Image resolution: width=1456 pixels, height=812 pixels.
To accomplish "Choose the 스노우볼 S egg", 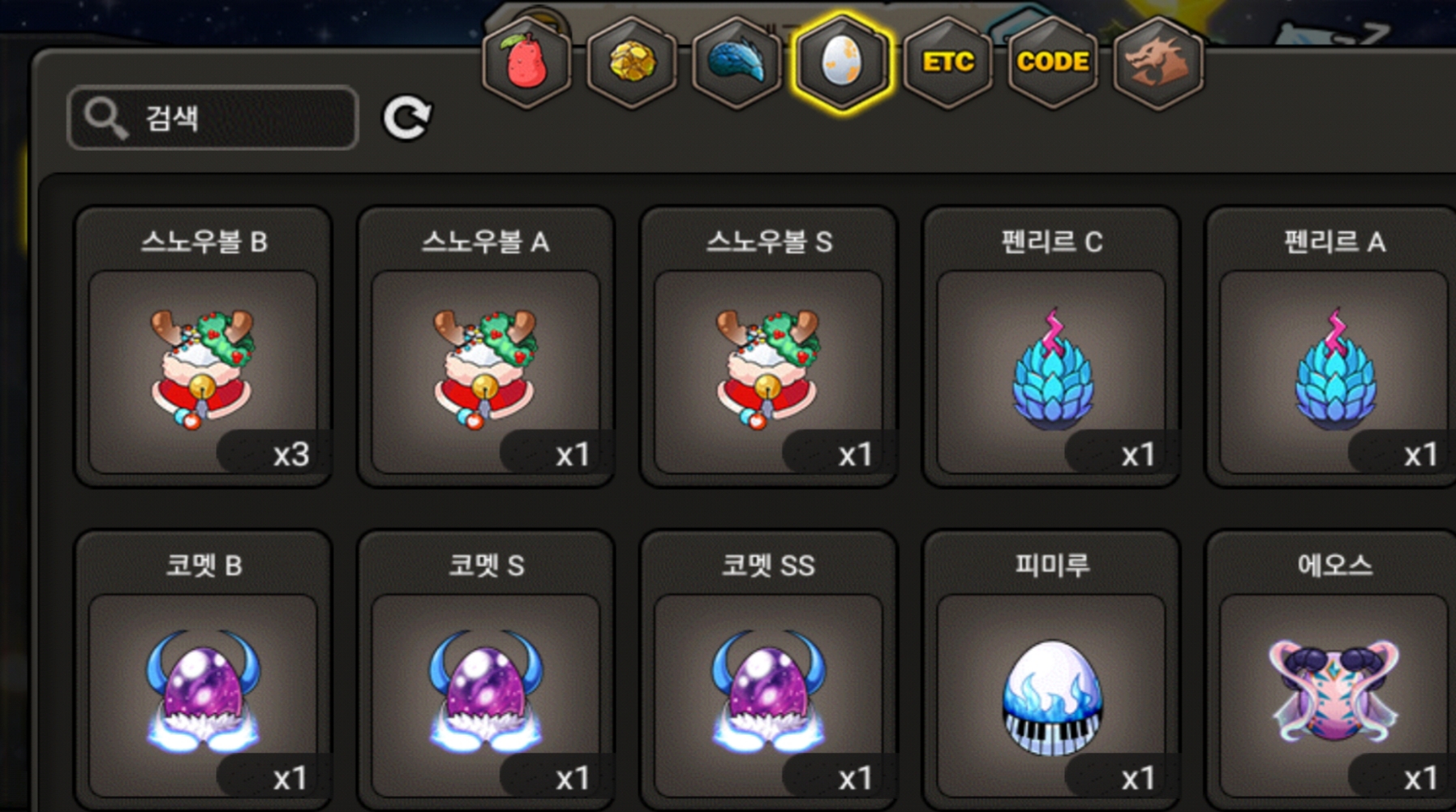I will click(x=768, y=347).
